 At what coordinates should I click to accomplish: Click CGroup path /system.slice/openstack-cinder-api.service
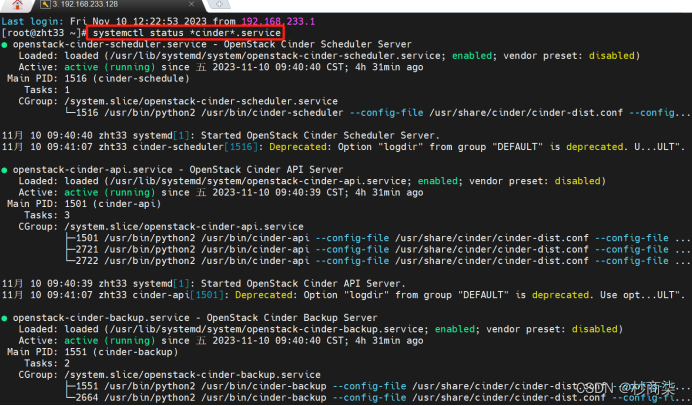pos(184,227)
